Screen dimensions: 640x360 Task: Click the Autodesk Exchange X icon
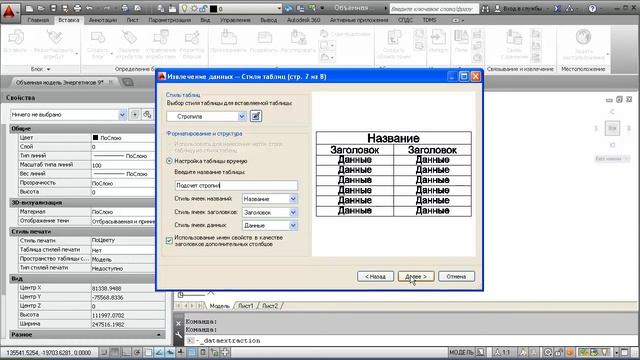pos(558,8)
